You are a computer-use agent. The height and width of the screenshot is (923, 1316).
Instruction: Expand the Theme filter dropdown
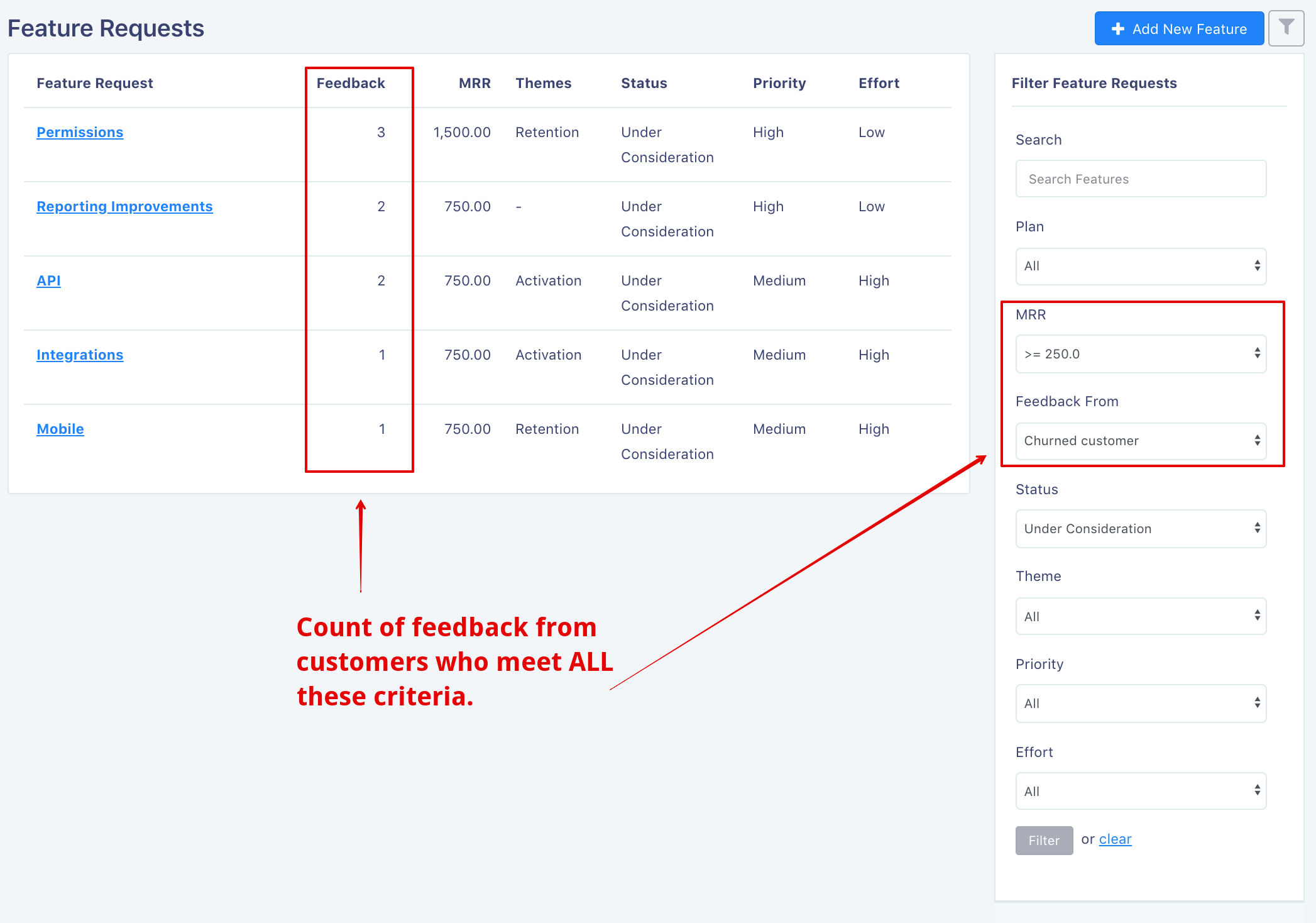1141,616
